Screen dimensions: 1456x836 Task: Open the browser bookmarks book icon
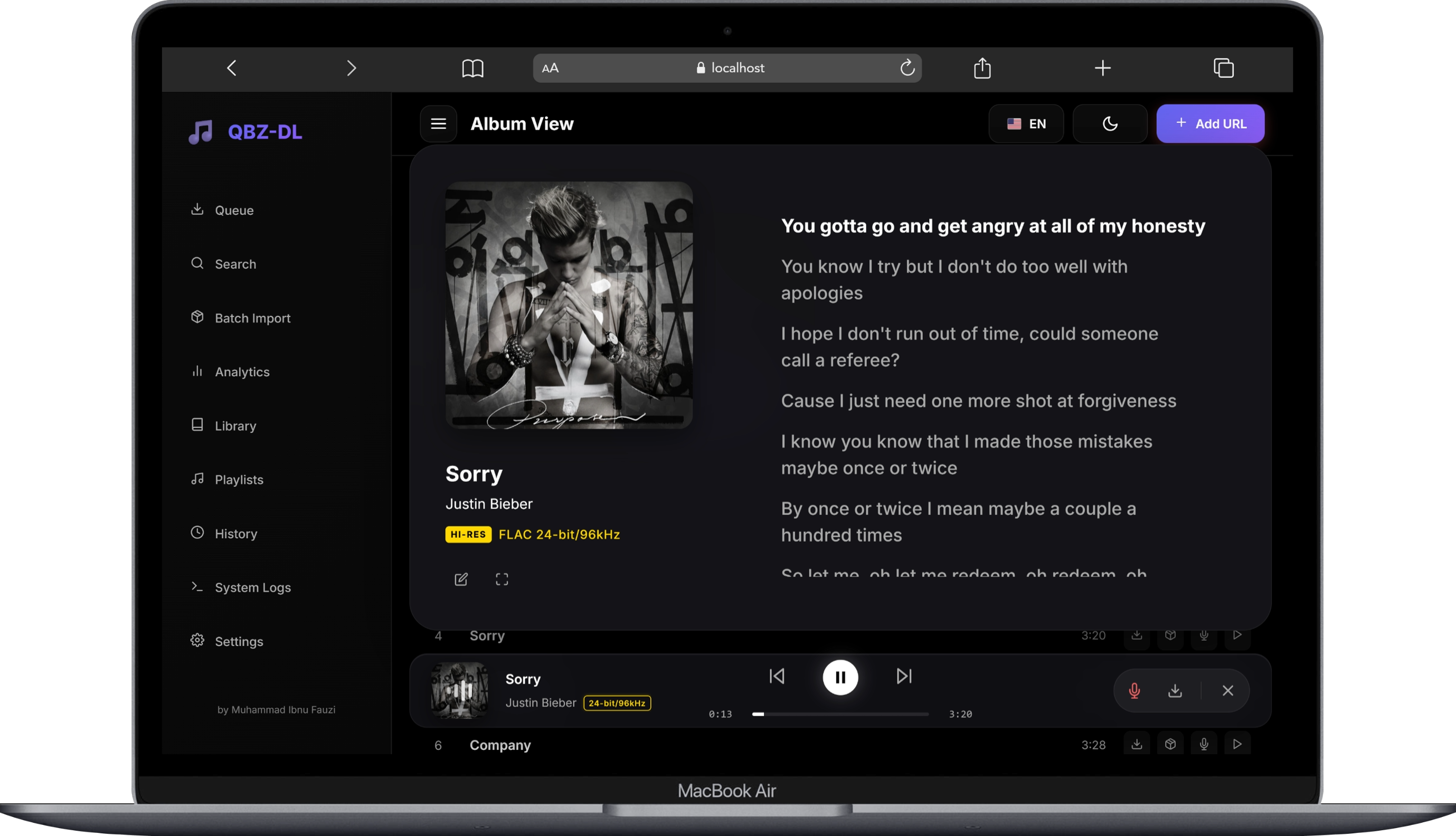[x=472, y=68]
